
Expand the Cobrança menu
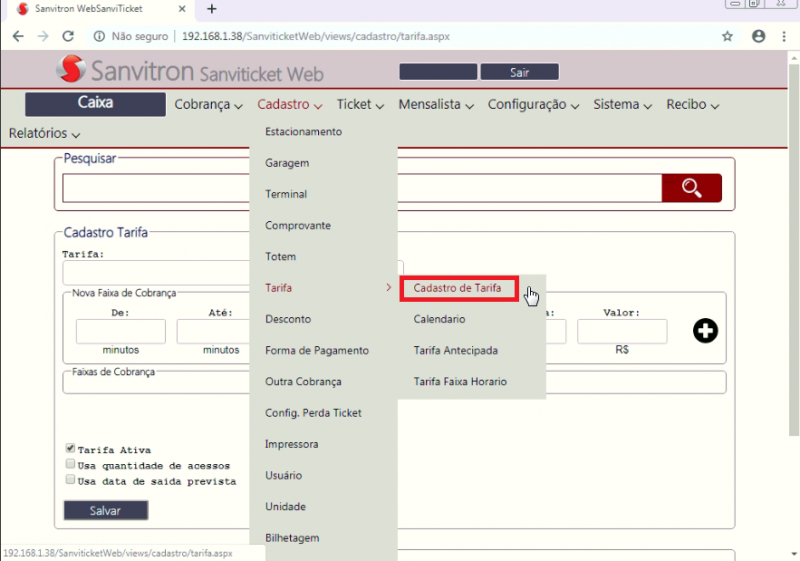[x=208, y=105]
